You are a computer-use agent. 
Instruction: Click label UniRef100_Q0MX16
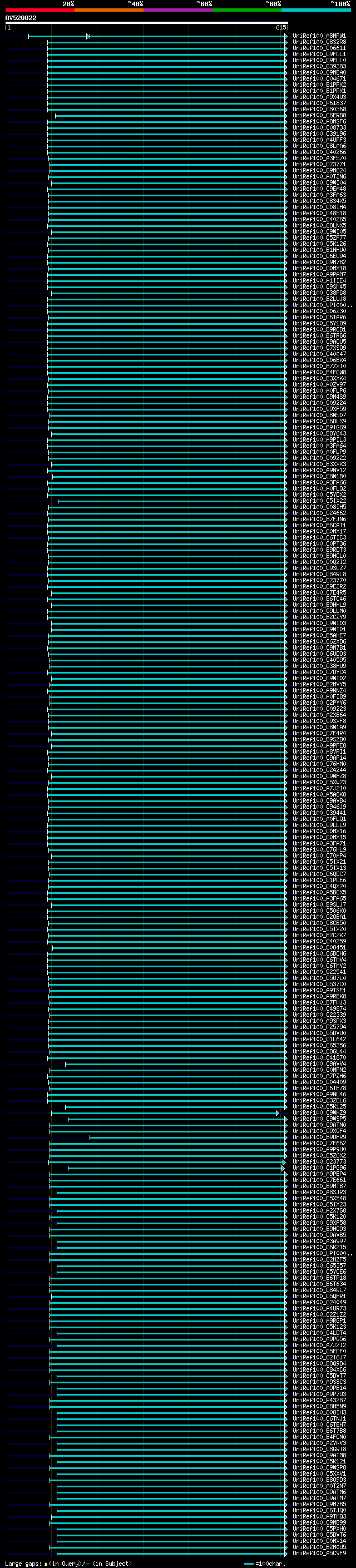click(x=319, y=832)
